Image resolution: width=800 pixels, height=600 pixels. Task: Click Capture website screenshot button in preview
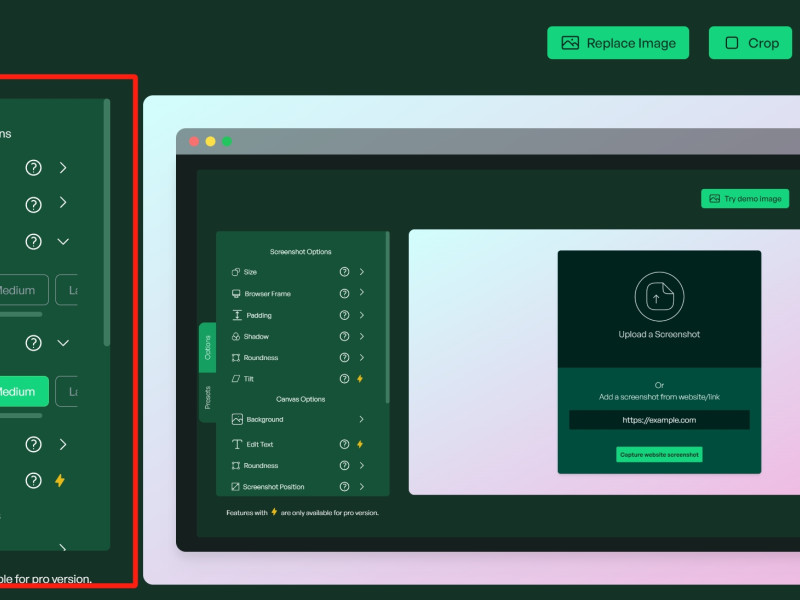click(659, 455)
